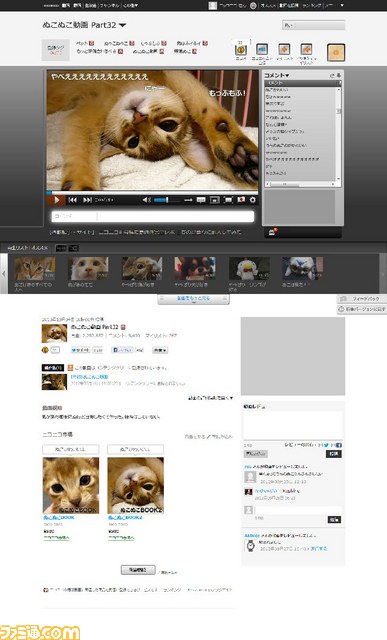Click the coin mylist icon above player

pyautogui.click(x=240, y=50)
